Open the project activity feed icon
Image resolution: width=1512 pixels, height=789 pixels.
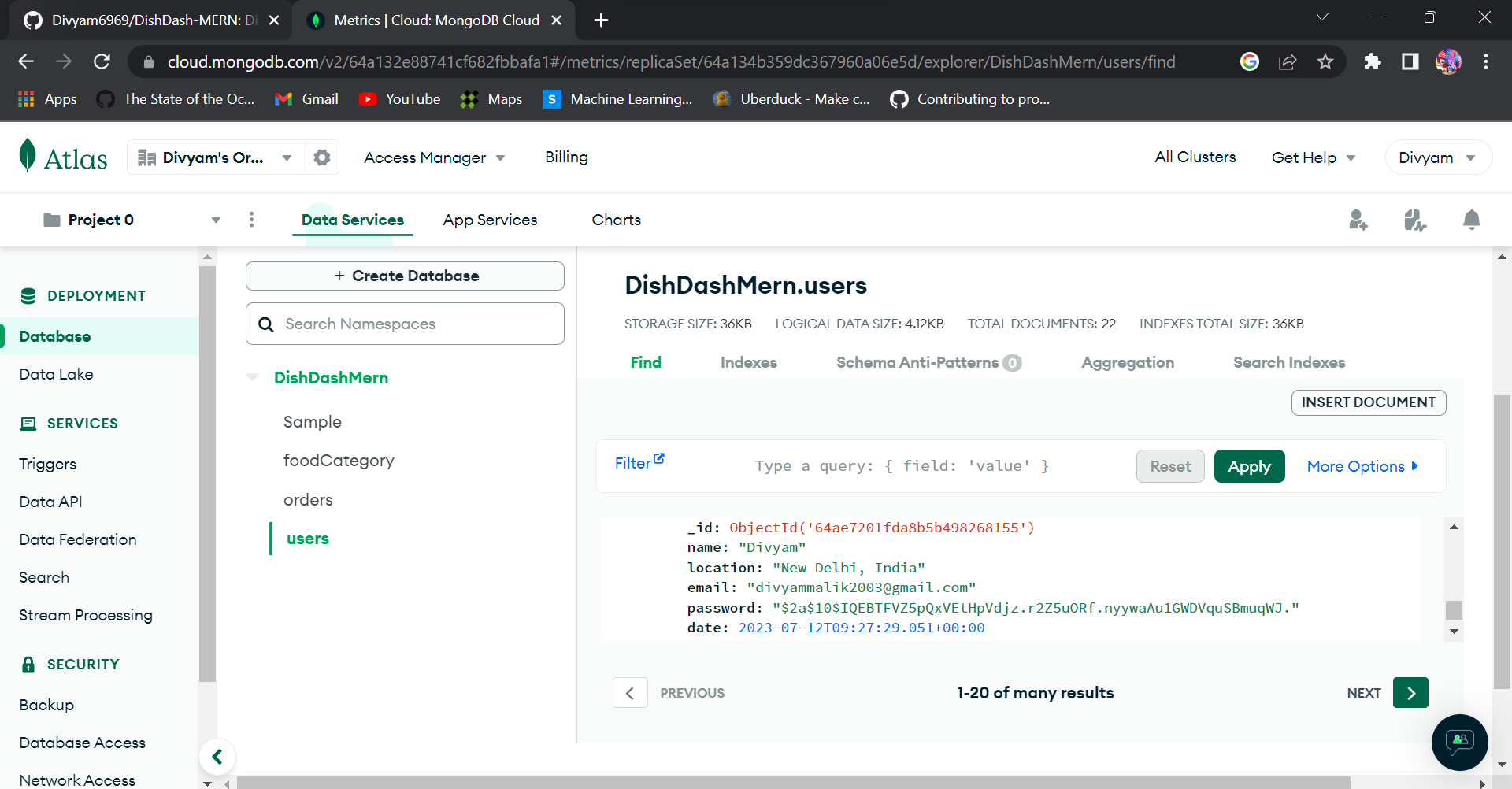[1414, 220]
